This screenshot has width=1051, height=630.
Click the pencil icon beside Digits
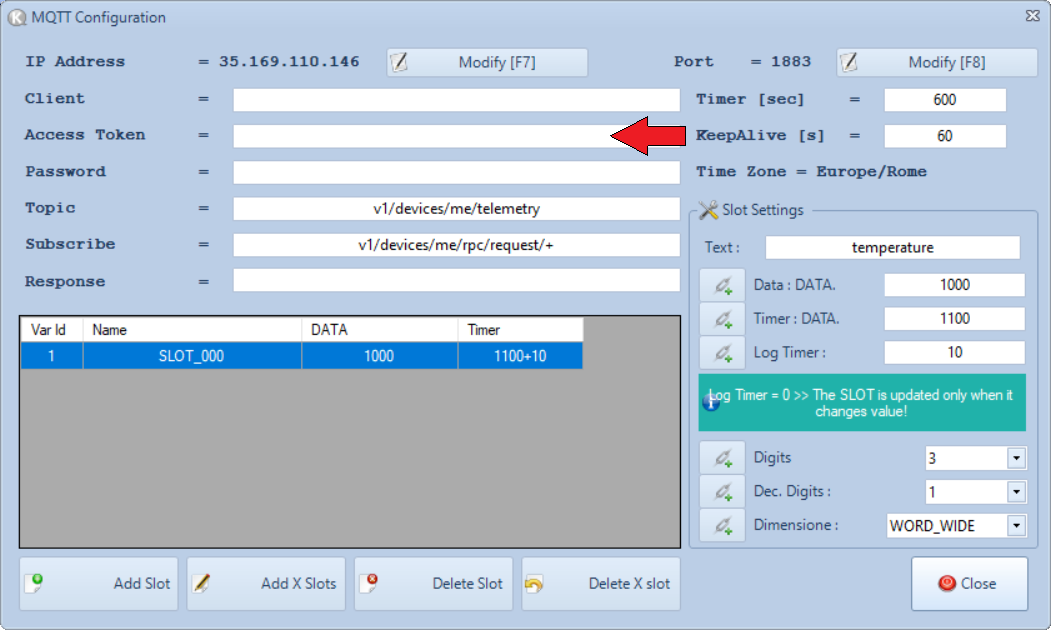(722, 458)
